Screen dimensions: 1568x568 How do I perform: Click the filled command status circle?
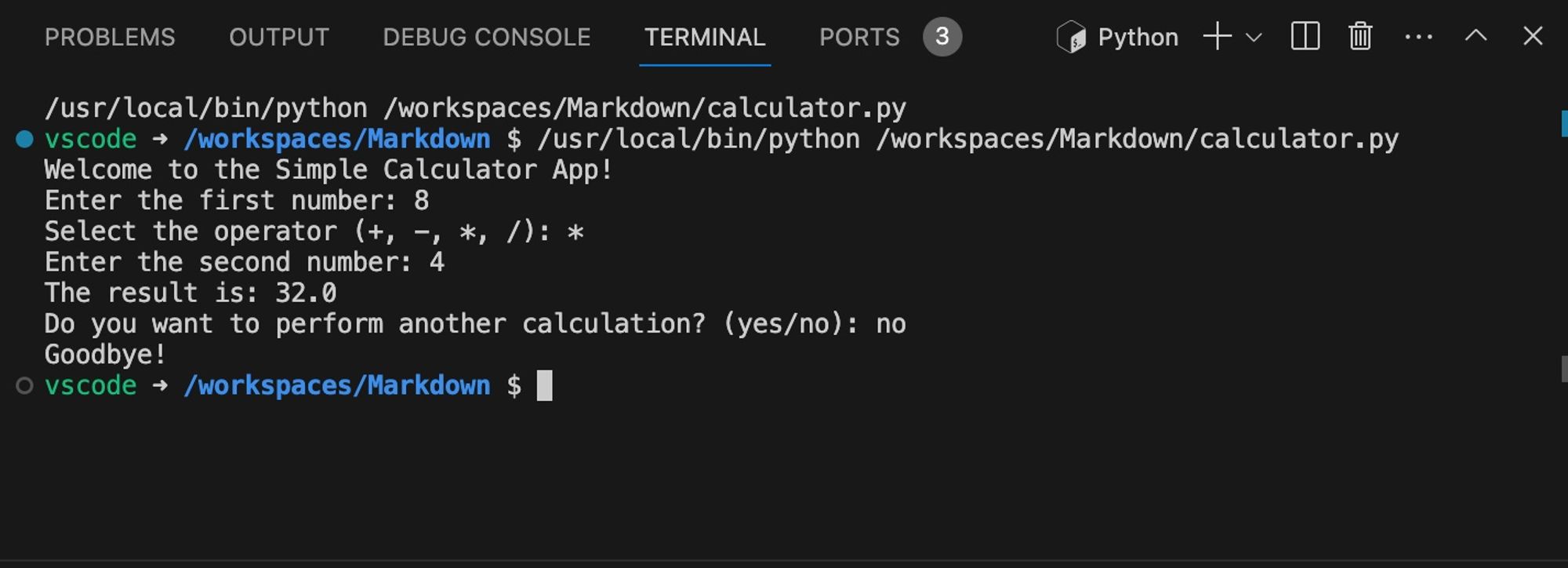pyautogui.click(x=24, y=138)
